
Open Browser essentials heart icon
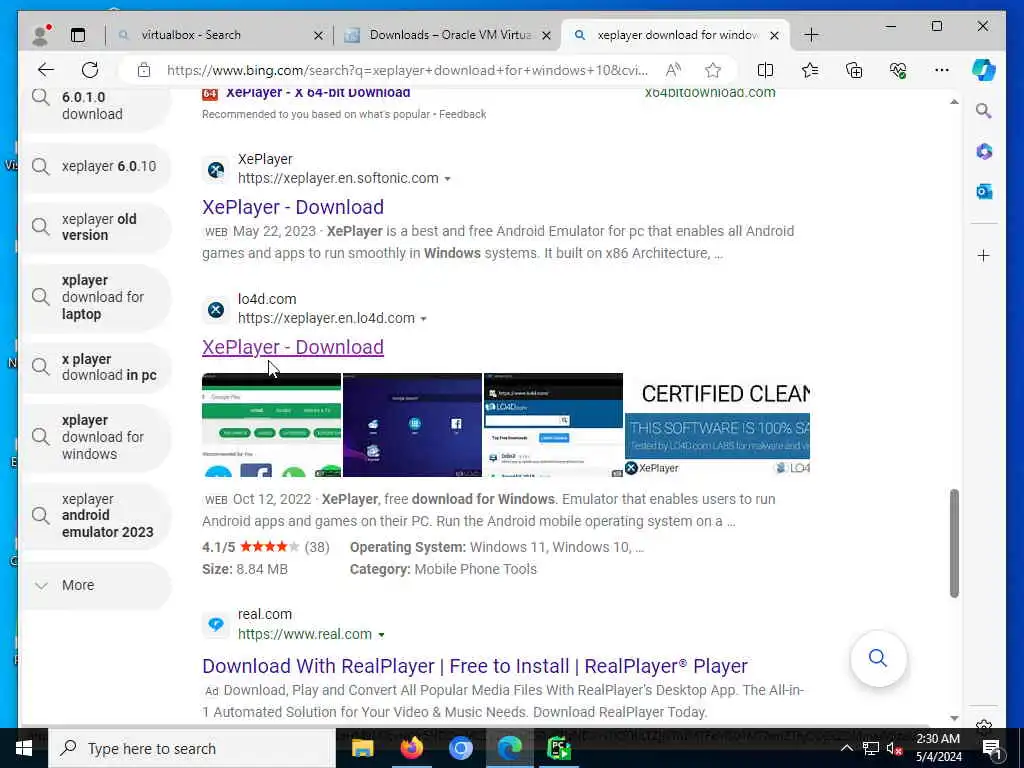(x=898, y=70)
